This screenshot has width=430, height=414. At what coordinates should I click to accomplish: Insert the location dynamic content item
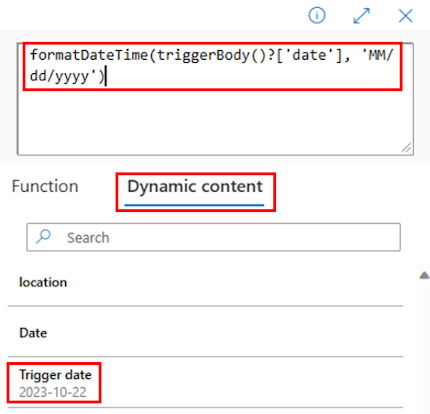click(x=205, y=283)
